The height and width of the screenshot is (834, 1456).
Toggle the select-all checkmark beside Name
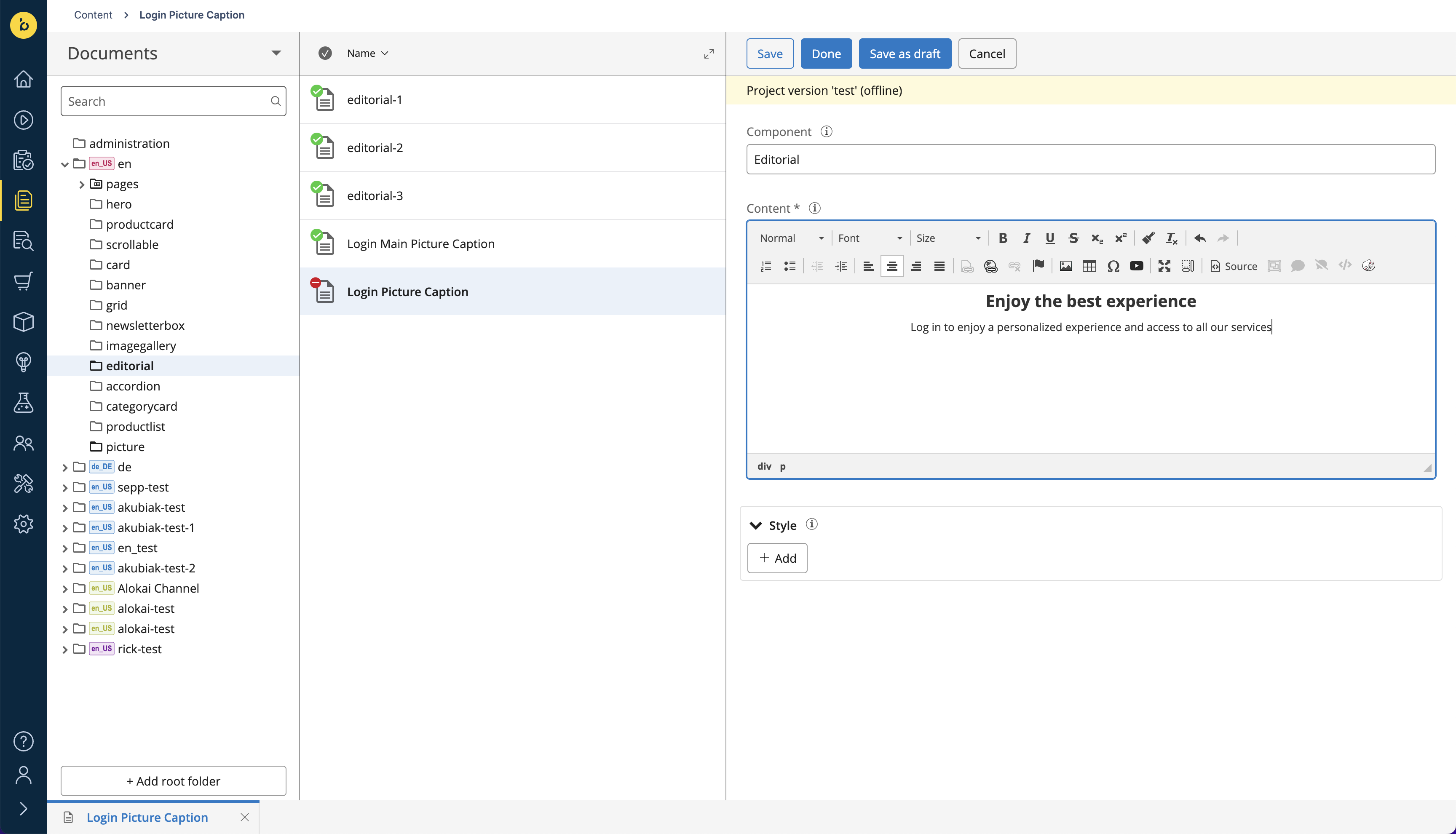(x=325, y=53)
